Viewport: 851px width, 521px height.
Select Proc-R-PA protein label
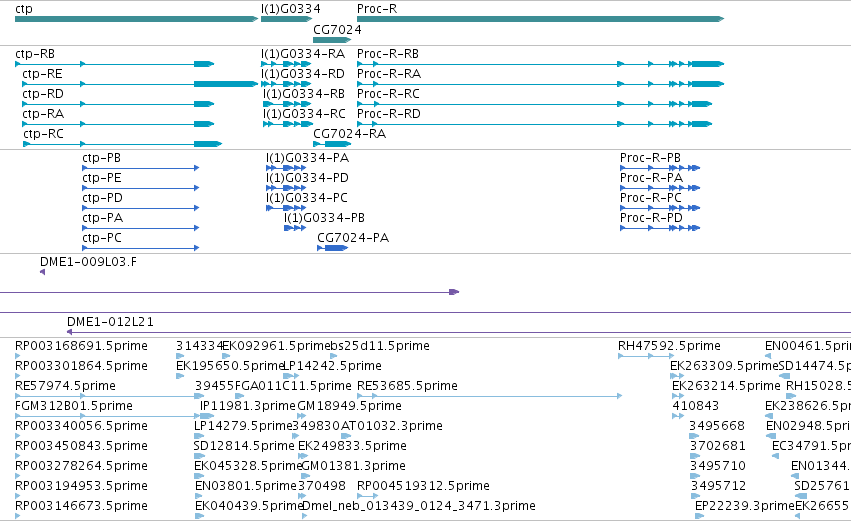(x=651, y=178)
